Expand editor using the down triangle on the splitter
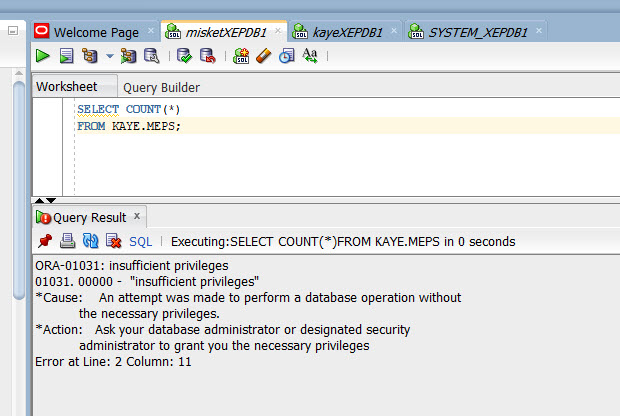620x416 pixels. (51, 200)
